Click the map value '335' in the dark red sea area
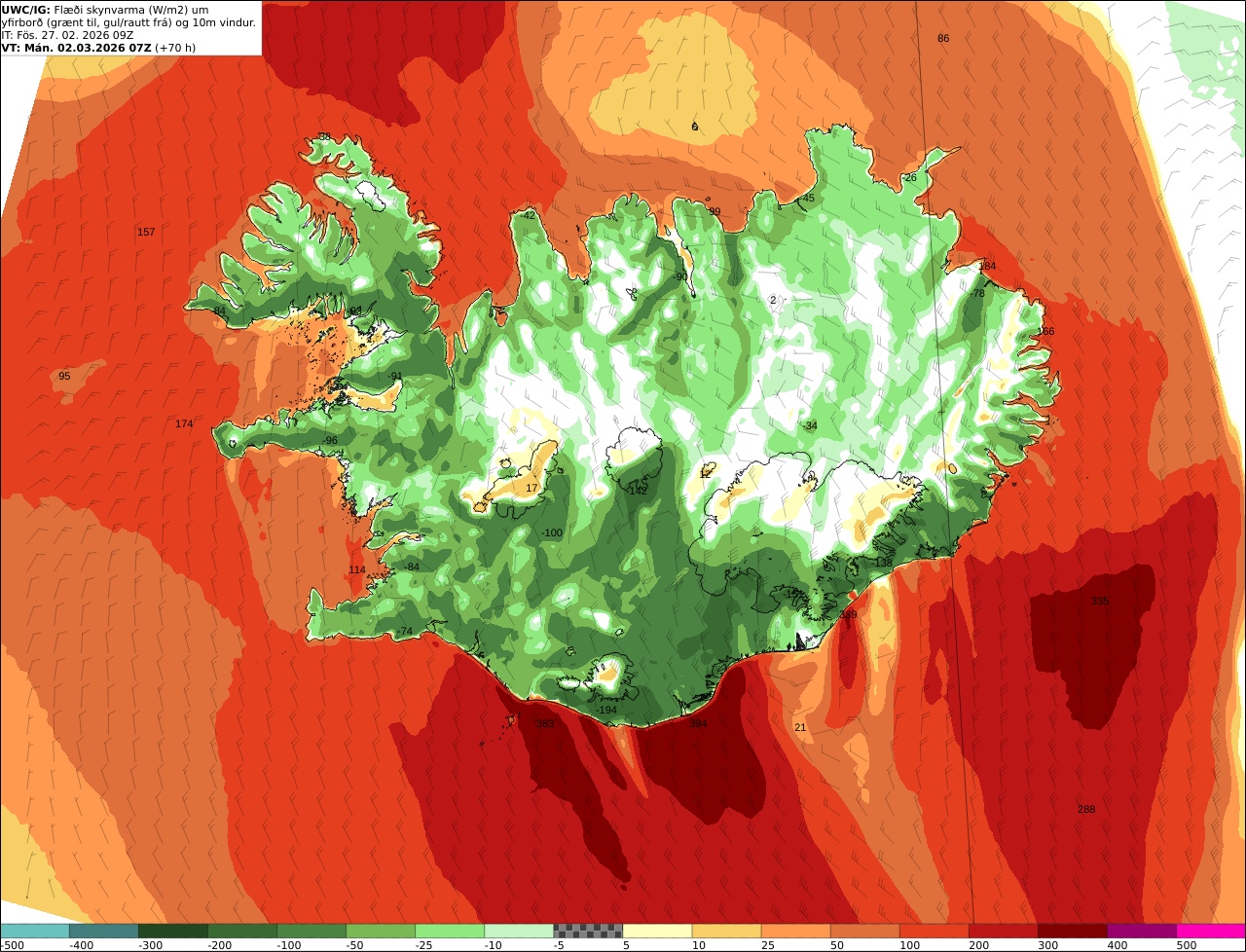This screenshot has width=1246, height=952. click(1100, 601)
